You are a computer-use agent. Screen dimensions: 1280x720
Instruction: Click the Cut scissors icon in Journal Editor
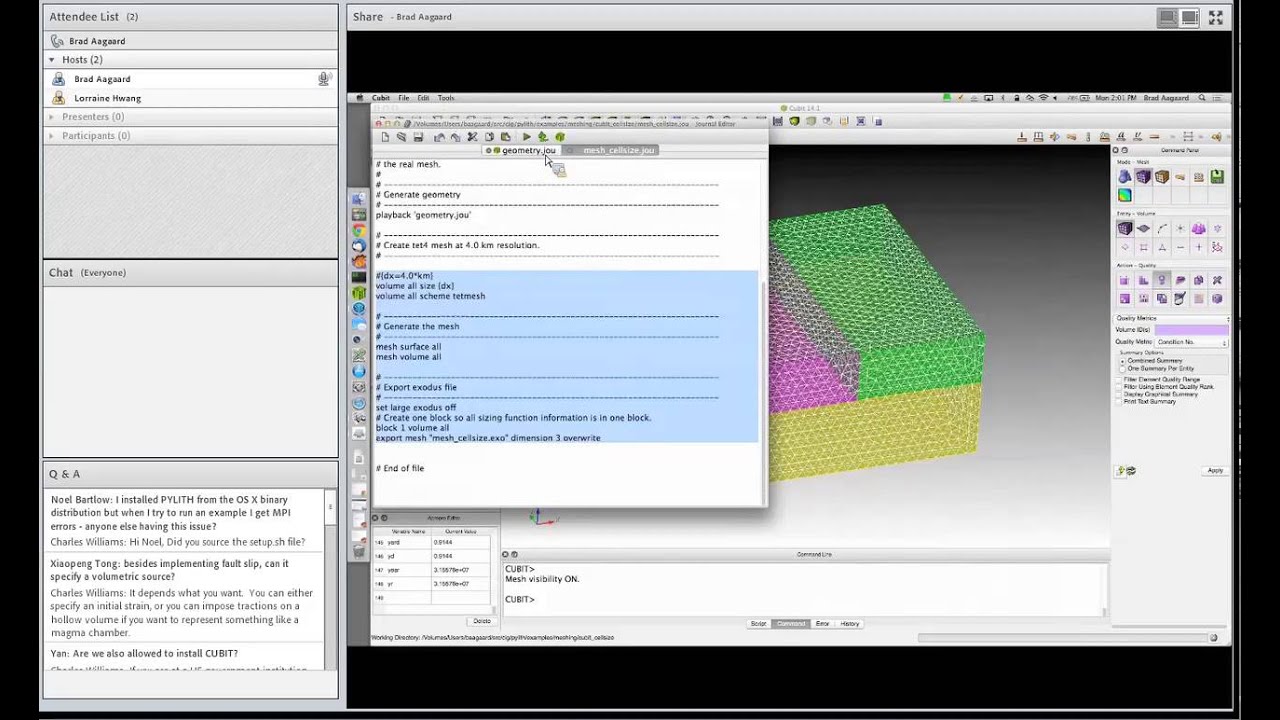[x=472, y=137]
